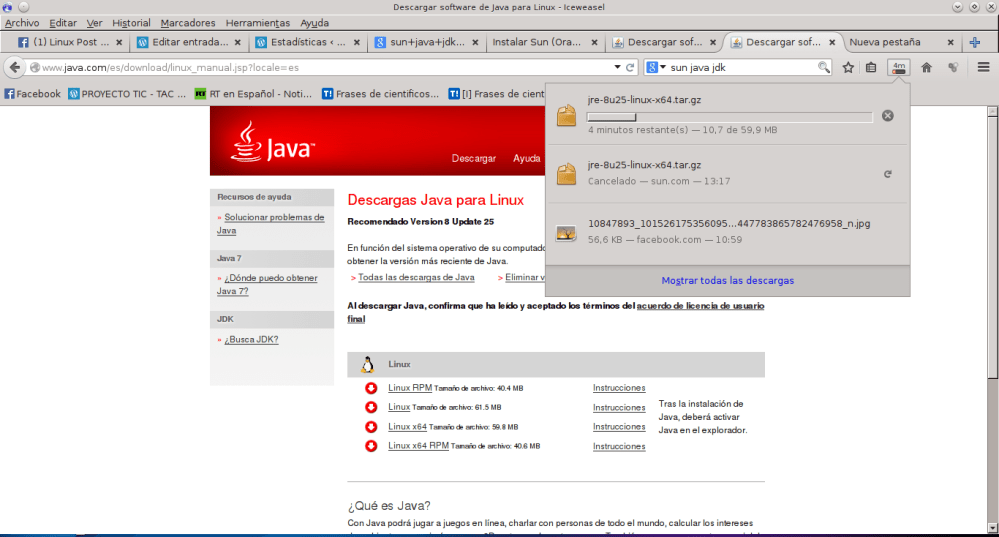Open URL history dropdown arrow in address bar

click(x=617, y=67)
